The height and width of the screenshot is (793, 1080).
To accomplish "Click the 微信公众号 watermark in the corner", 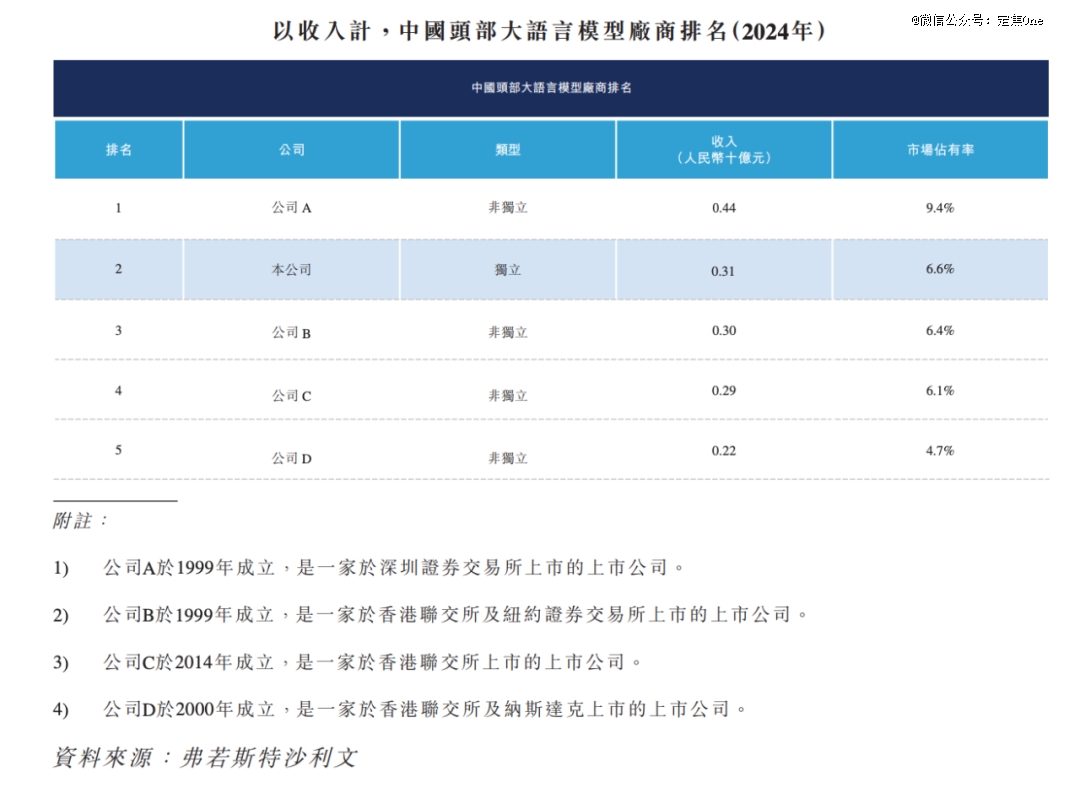I will (976, 20).
